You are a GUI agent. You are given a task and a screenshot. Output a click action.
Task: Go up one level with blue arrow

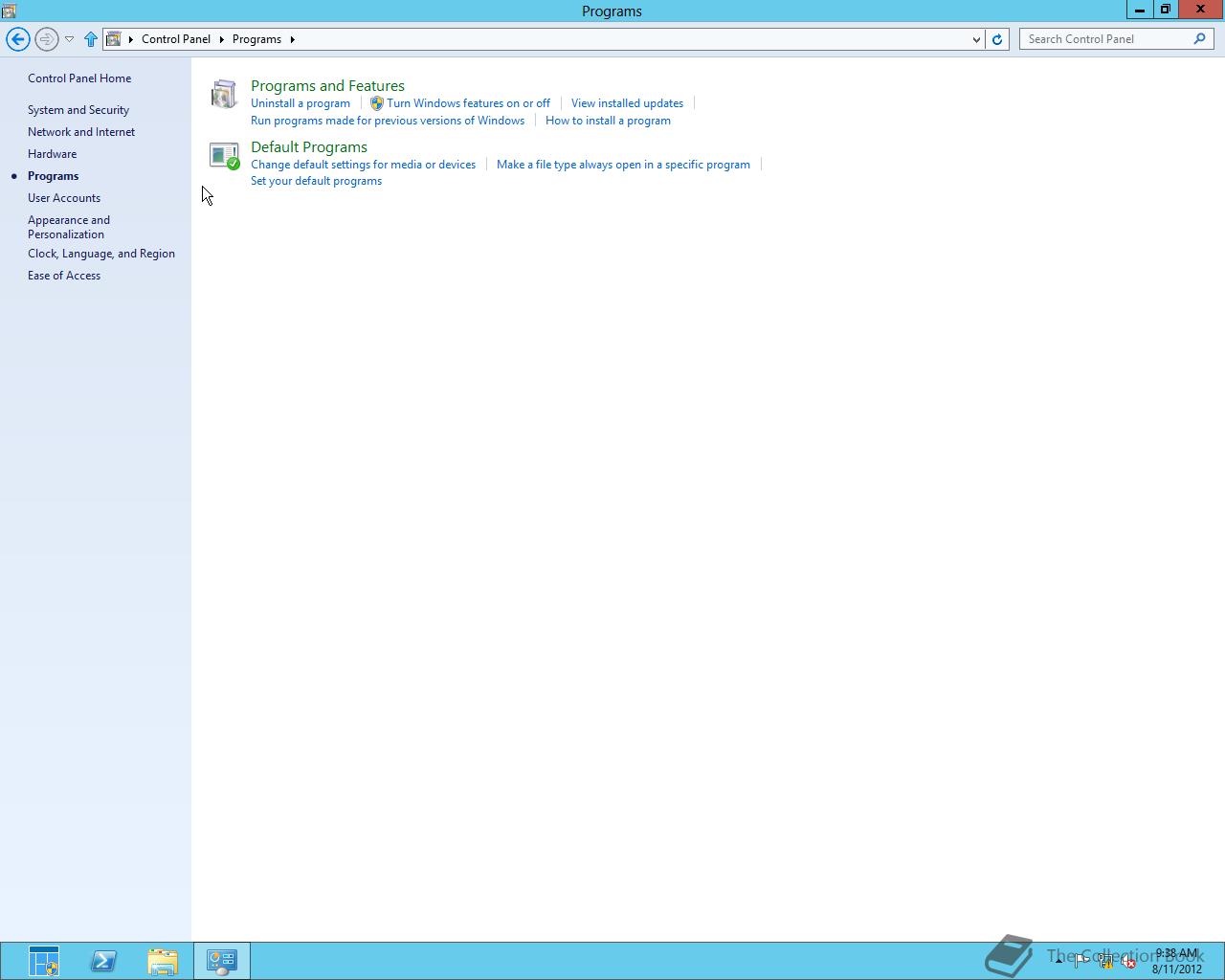tap(91, 39)
